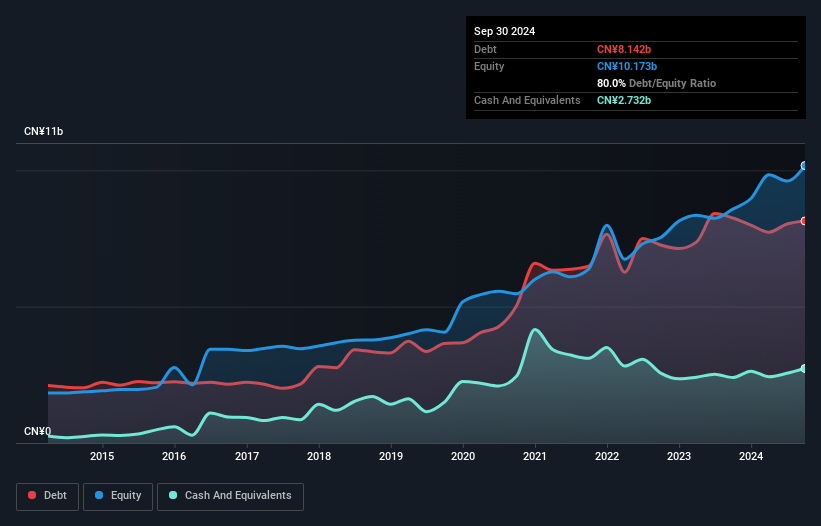Toggle Cash And Equivalents legend button
Screen dimensions: 821x526
(x=230, y=496)
